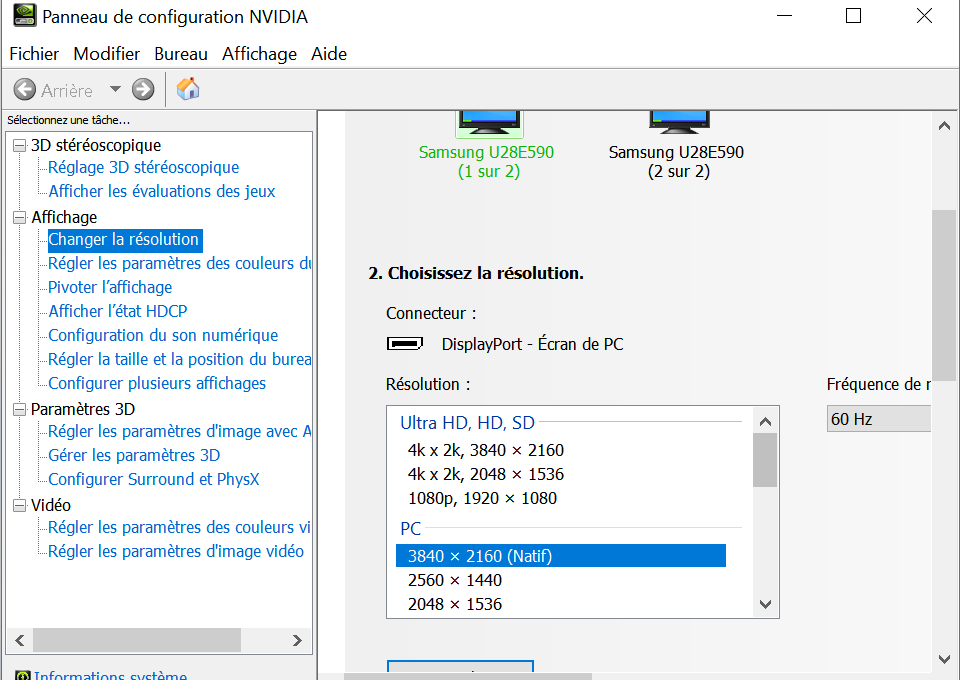Open Réglage 3D stéréoscopique
This screenshot has height=680, width=960.
143,167
